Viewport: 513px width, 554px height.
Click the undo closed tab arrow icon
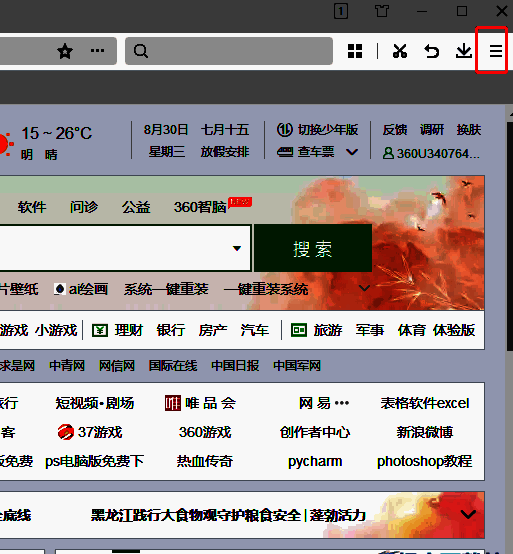[431, 51]
